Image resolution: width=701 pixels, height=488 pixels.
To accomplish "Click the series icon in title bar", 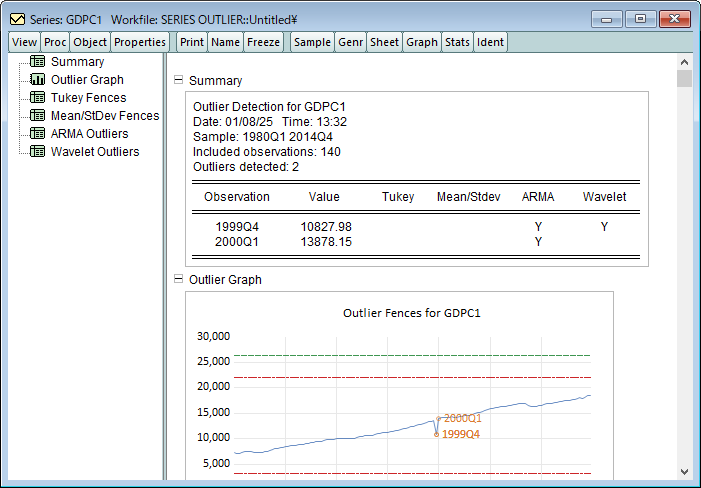I will click(x=18, y=19).
